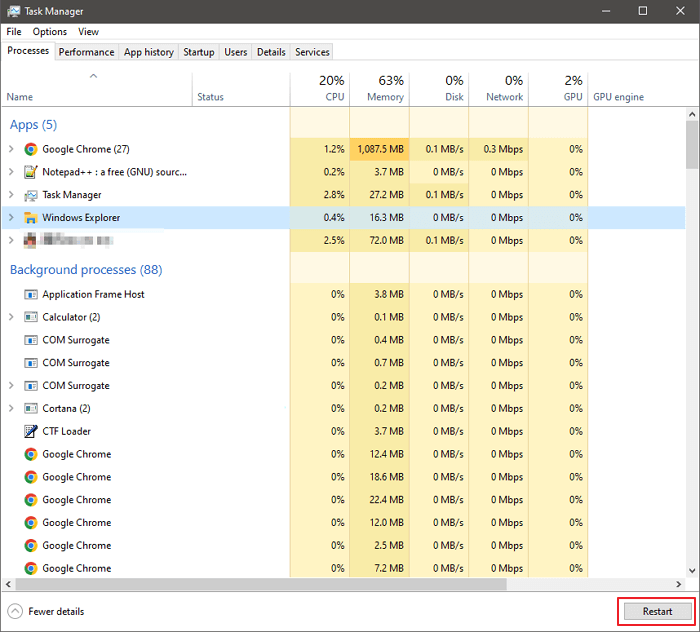Open the View menu

[88, 32]
